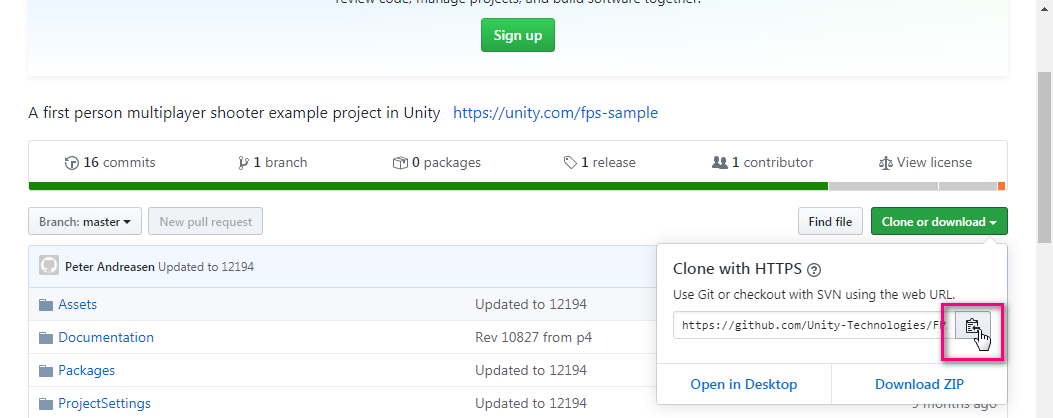This screenshot has width=1053, height=418.
Task: Open the unity.com/fps-sample link
Action: pyautogui.click(x=555, y=112)
